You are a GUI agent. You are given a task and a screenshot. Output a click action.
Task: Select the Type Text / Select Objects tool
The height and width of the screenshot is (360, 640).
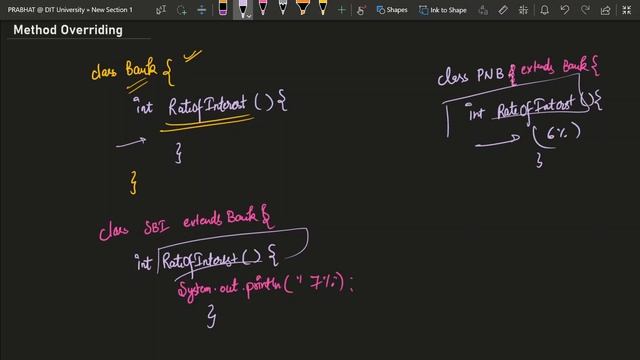[161, 10]
